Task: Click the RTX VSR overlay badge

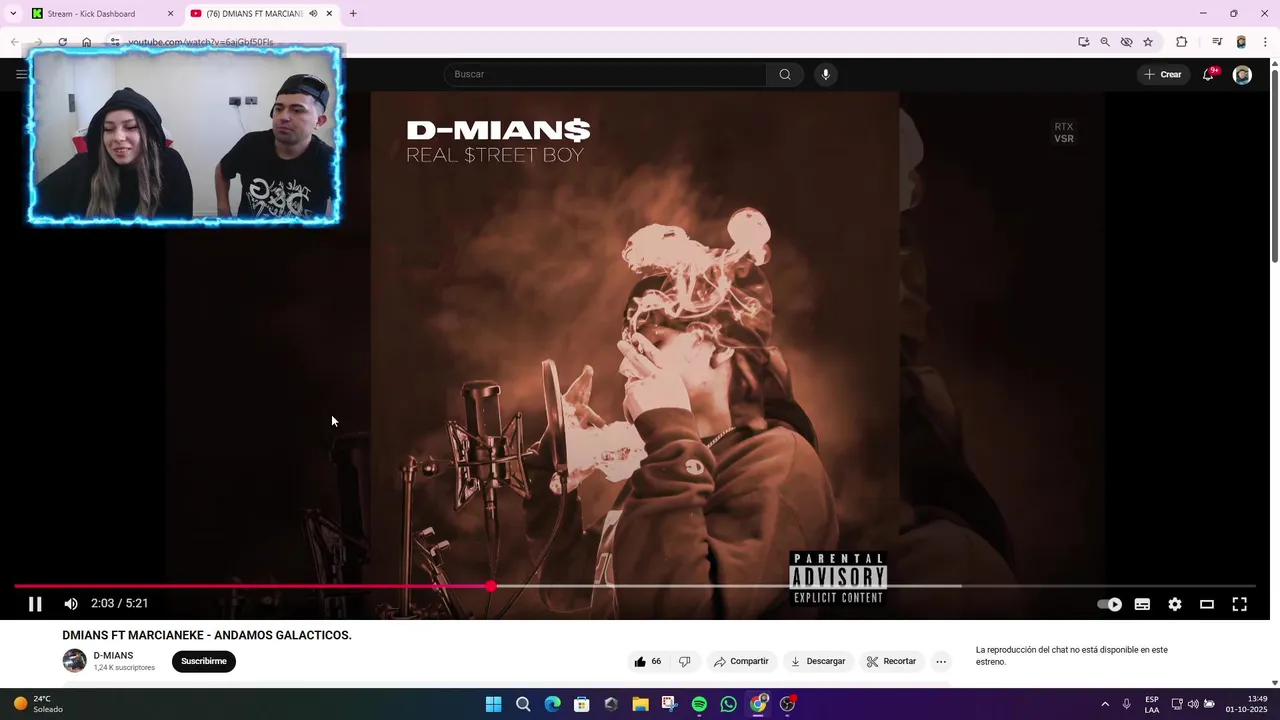Action: [x=1064, y=133]
